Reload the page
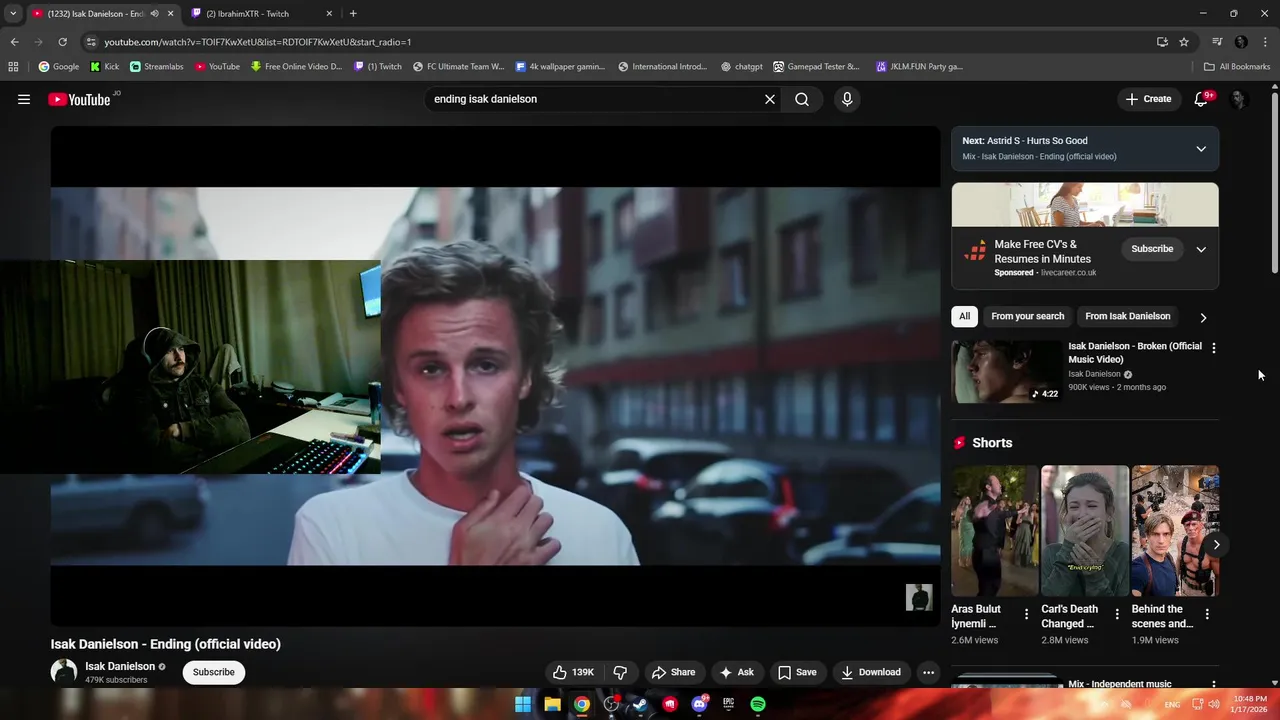The width and height of the screenshot is (1280, 720). 62,42
